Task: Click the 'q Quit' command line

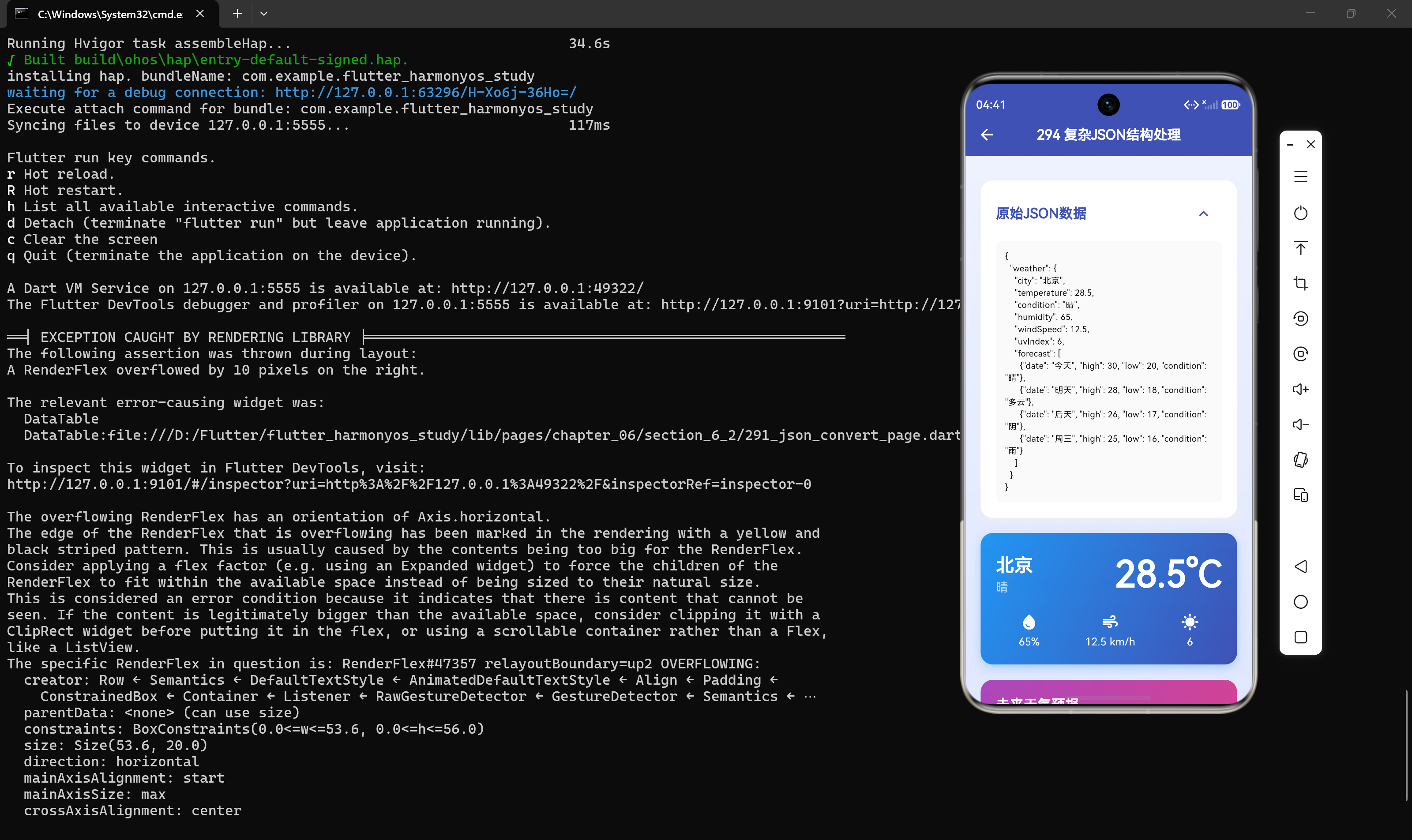Action: pyautogui.click(x=212, y=255)
